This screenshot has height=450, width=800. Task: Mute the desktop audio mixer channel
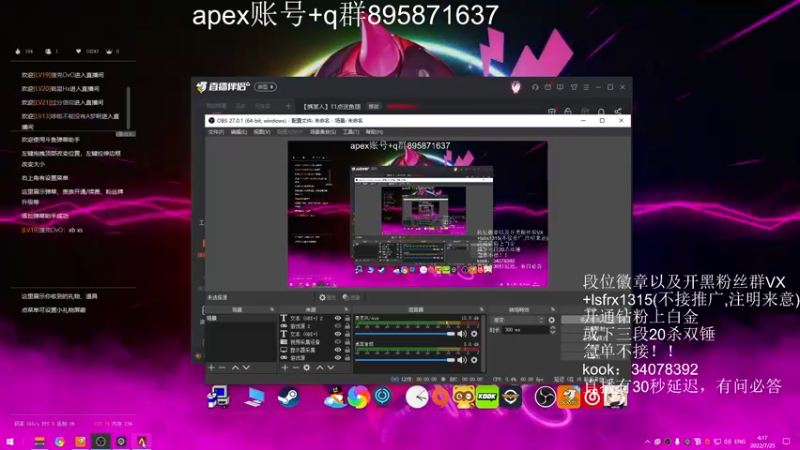[x=462, y=360]
